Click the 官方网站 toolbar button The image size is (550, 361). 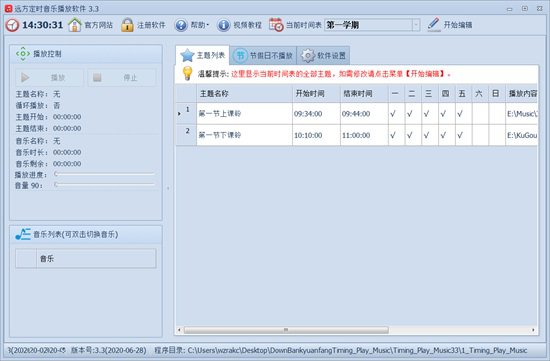click(90, 25)
